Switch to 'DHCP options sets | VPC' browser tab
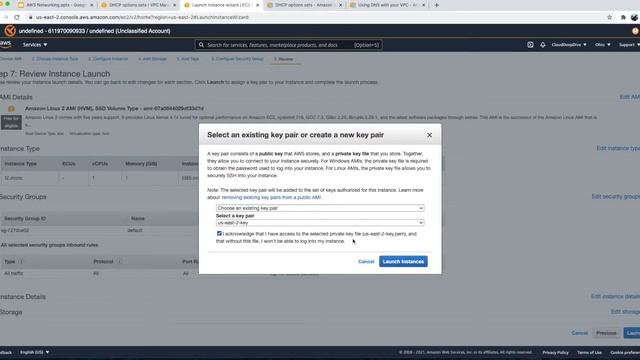Screen dimensions: 640x360 [x=139, y=5]
